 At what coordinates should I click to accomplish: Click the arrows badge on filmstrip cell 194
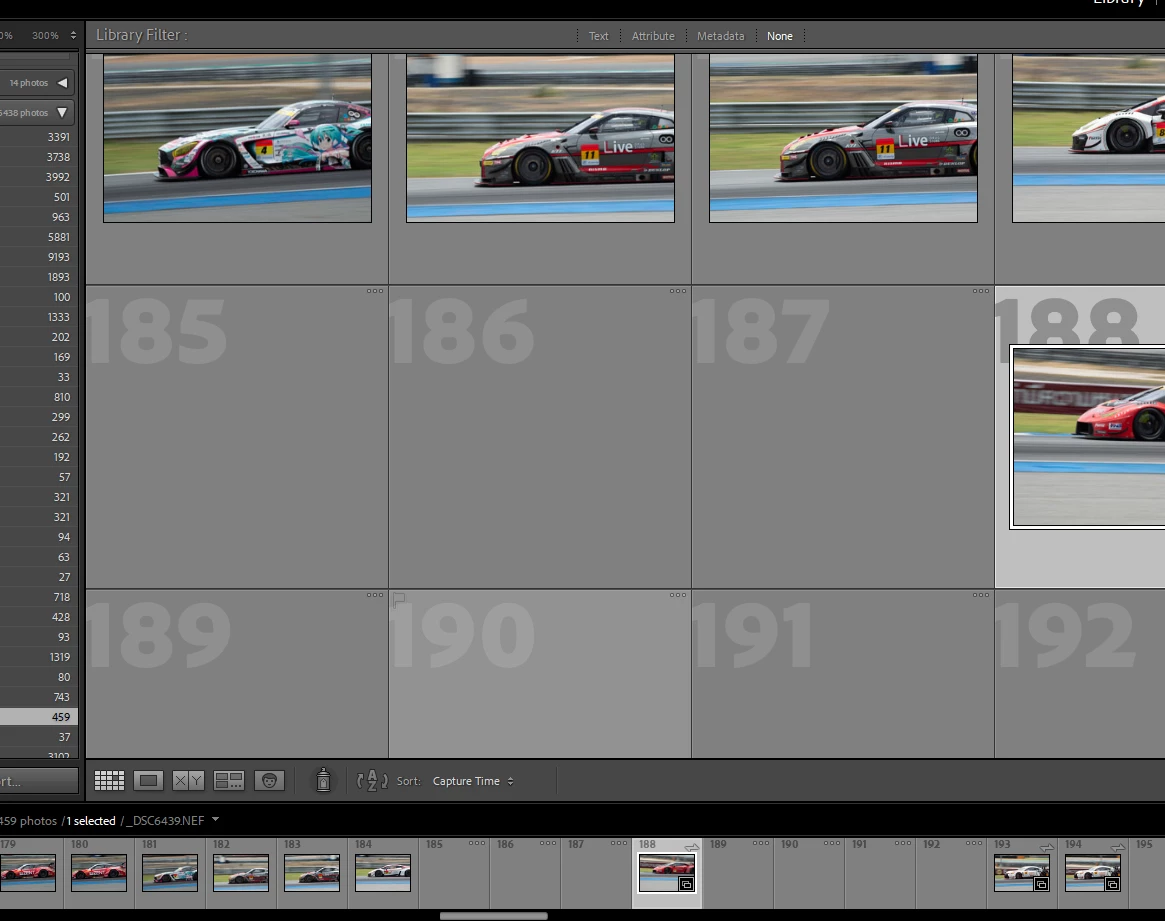point(1118,847)
